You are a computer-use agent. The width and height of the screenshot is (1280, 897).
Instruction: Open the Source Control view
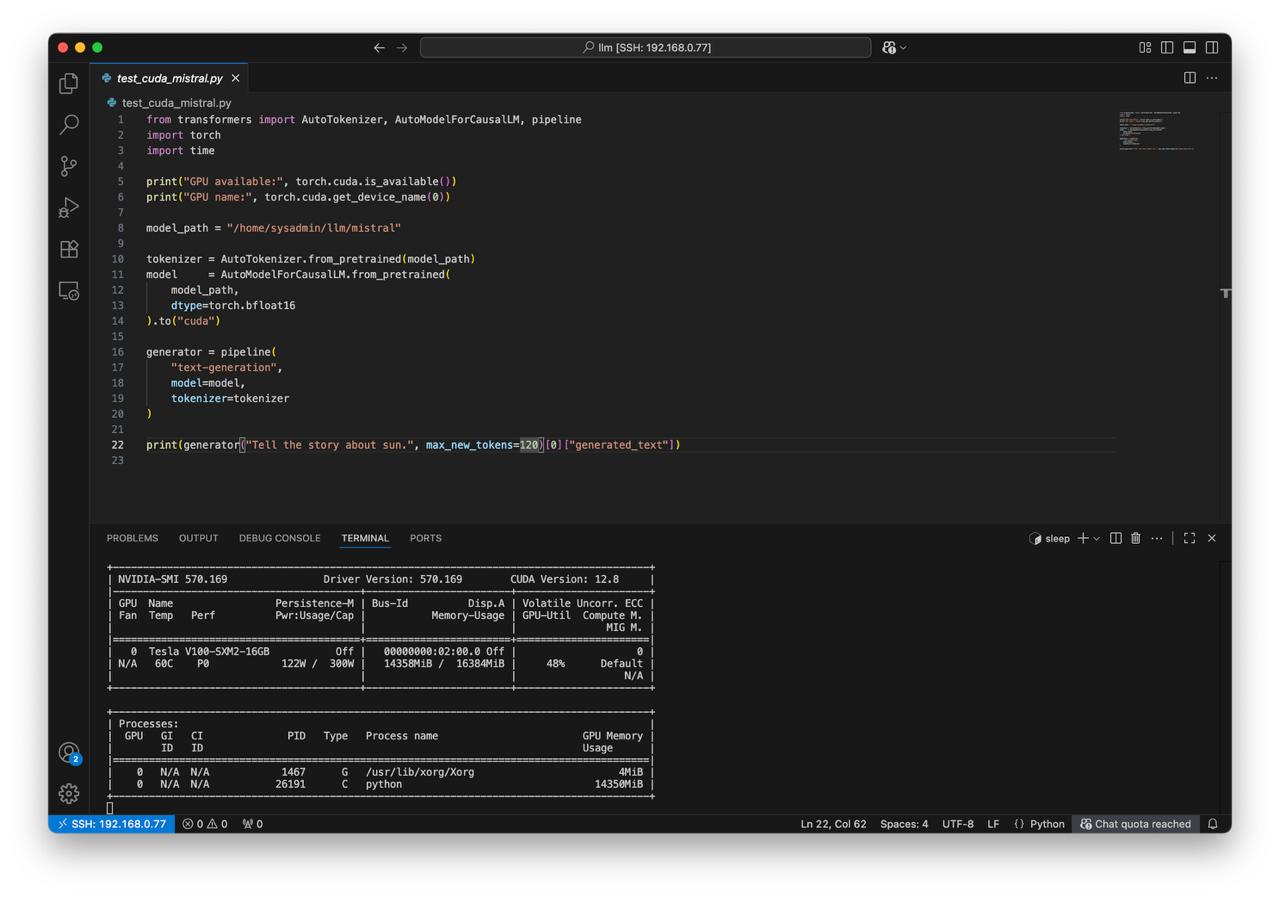(x=69, y=166)
